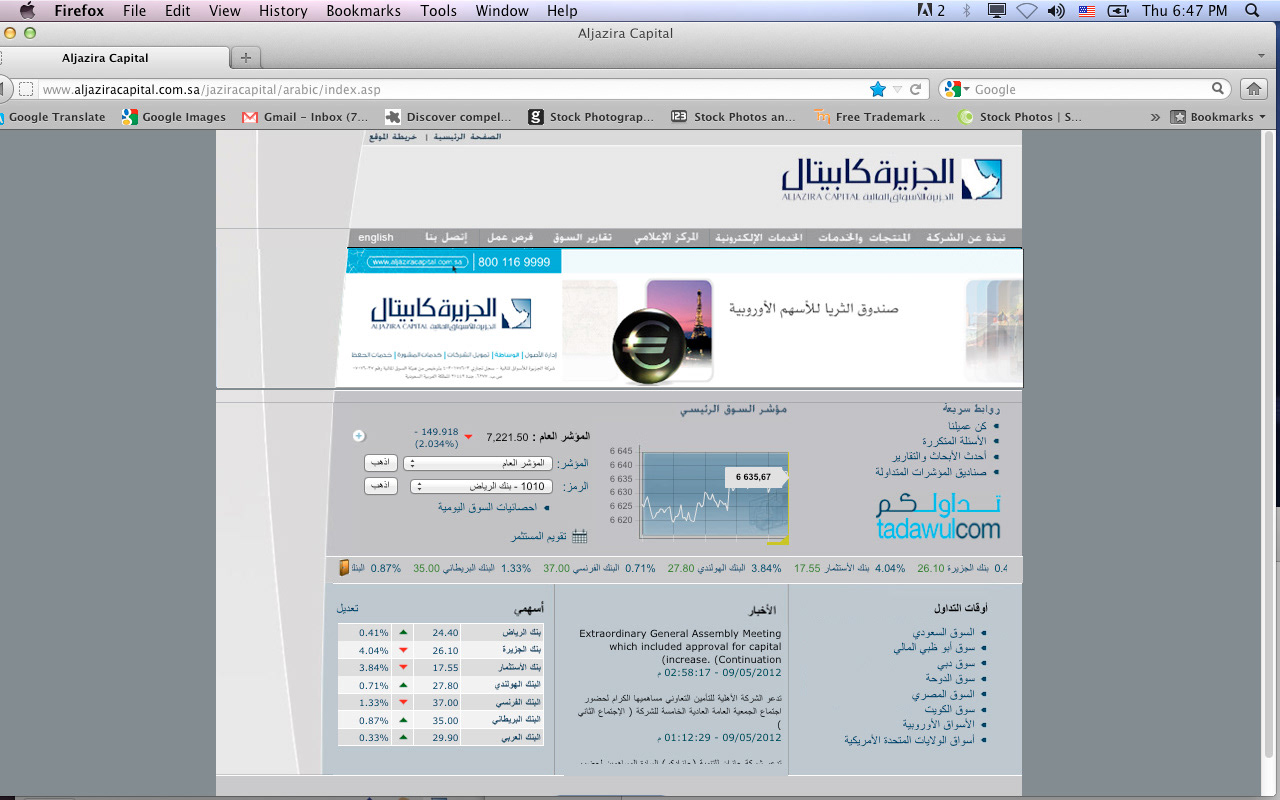This screenshot has width=1280, height=800.
Task: Open سوق دبي trading hours link
Action: pos(955,663)
